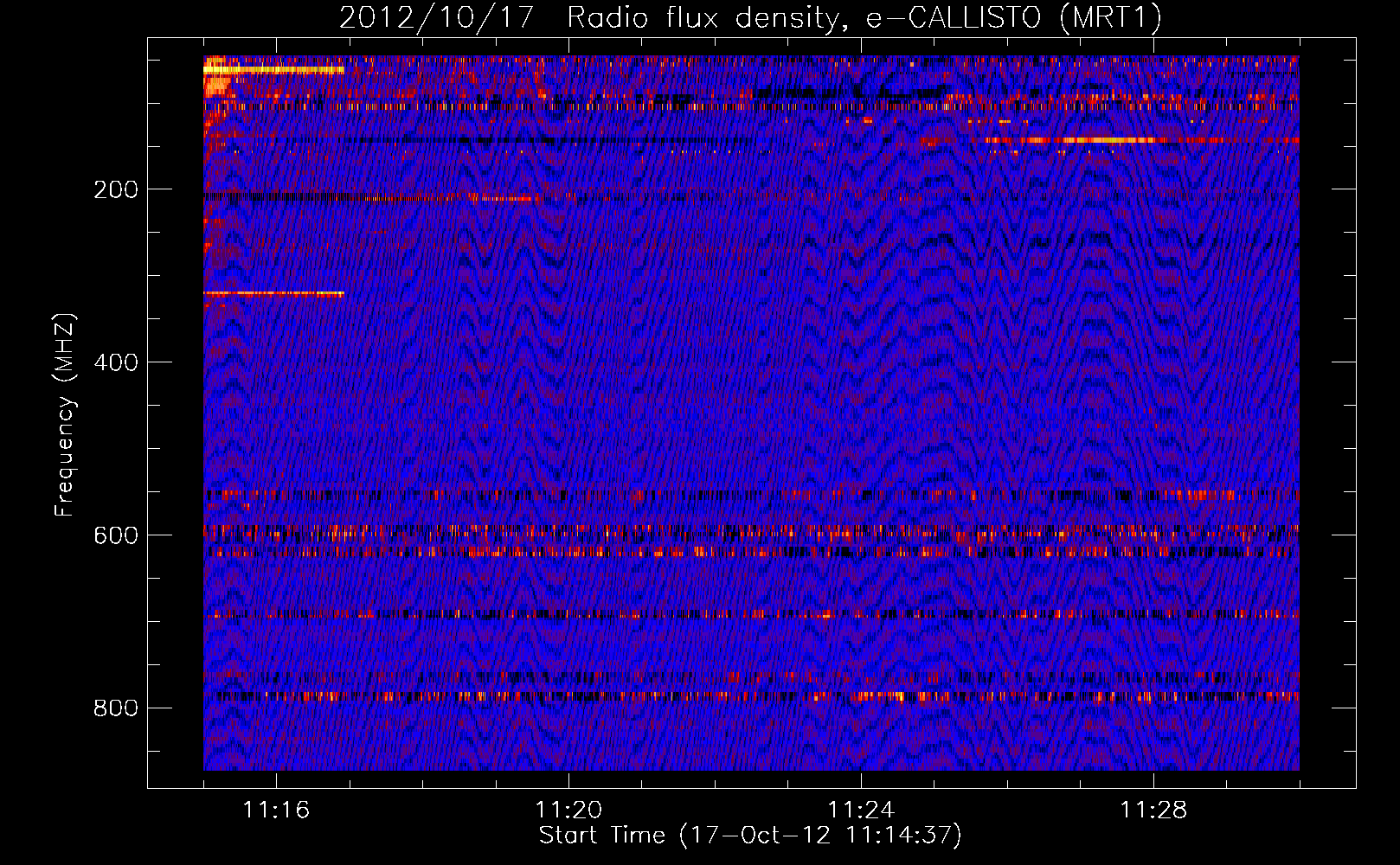
Task: Click the 800 frequency tick label
Action: click(116, 708)
